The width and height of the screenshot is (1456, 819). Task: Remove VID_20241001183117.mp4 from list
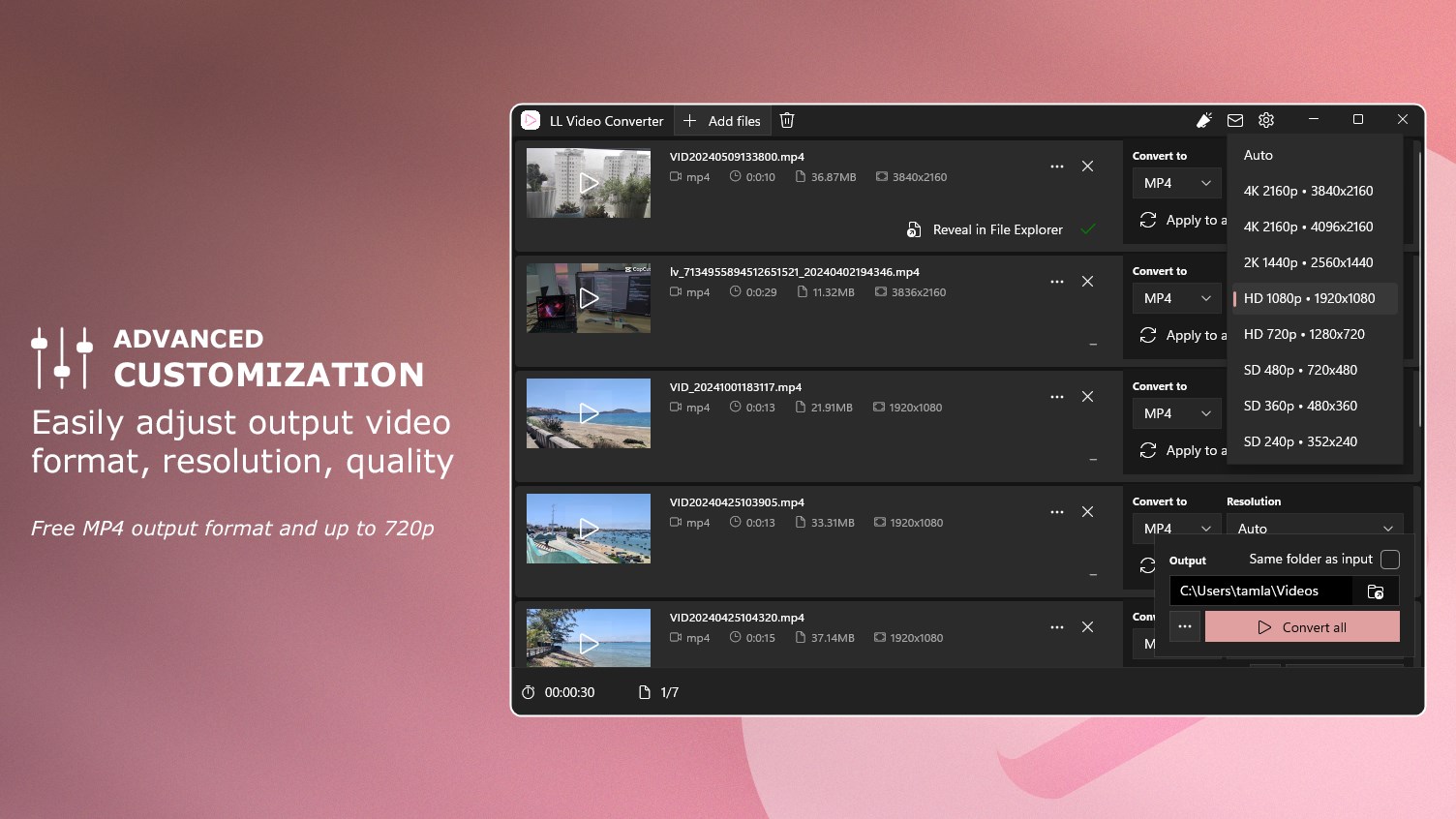1088,397
